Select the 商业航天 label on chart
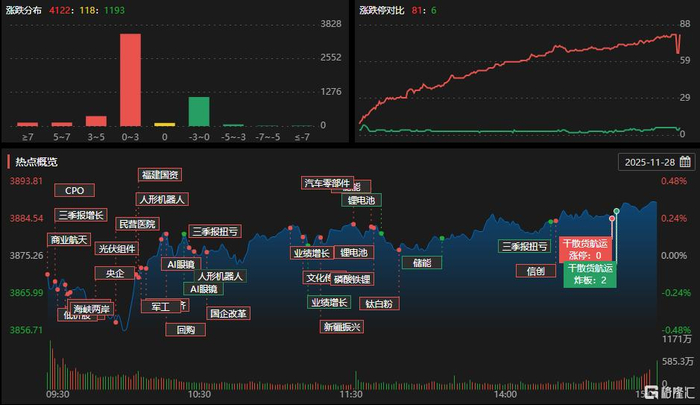This screenshot has width=700, height=405. tap(69, 240)
